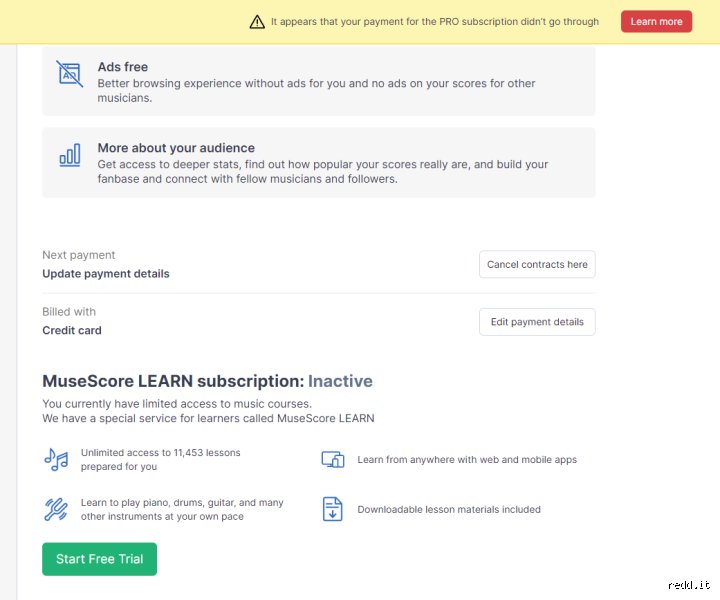Click Unlimited access to 11,453 lessons text
The image size is (720, 600).
161,460
